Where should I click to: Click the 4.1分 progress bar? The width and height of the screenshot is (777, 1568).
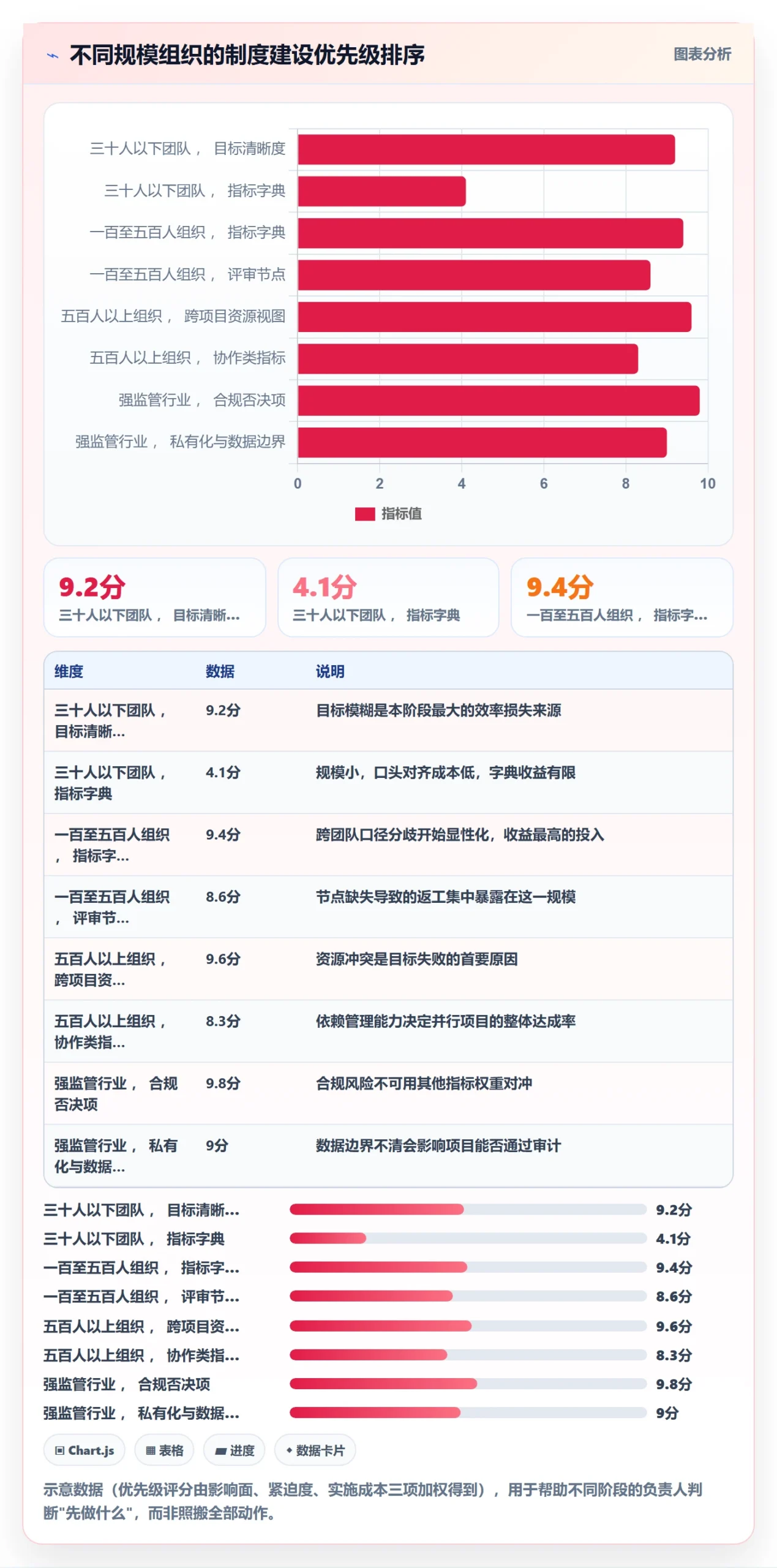pos(468,1238)
